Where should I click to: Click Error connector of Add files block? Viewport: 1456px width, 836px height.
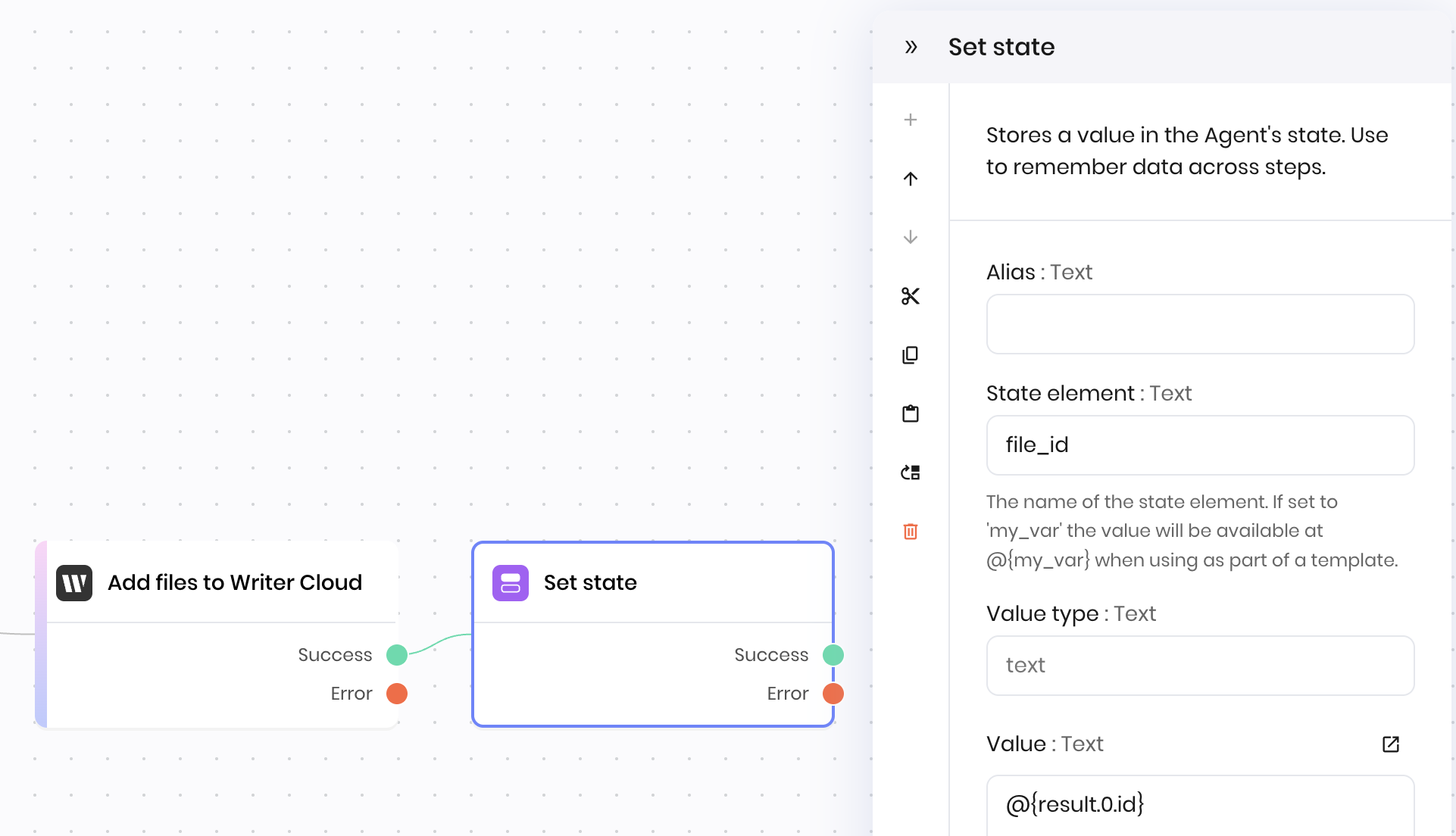coord(397,694)
